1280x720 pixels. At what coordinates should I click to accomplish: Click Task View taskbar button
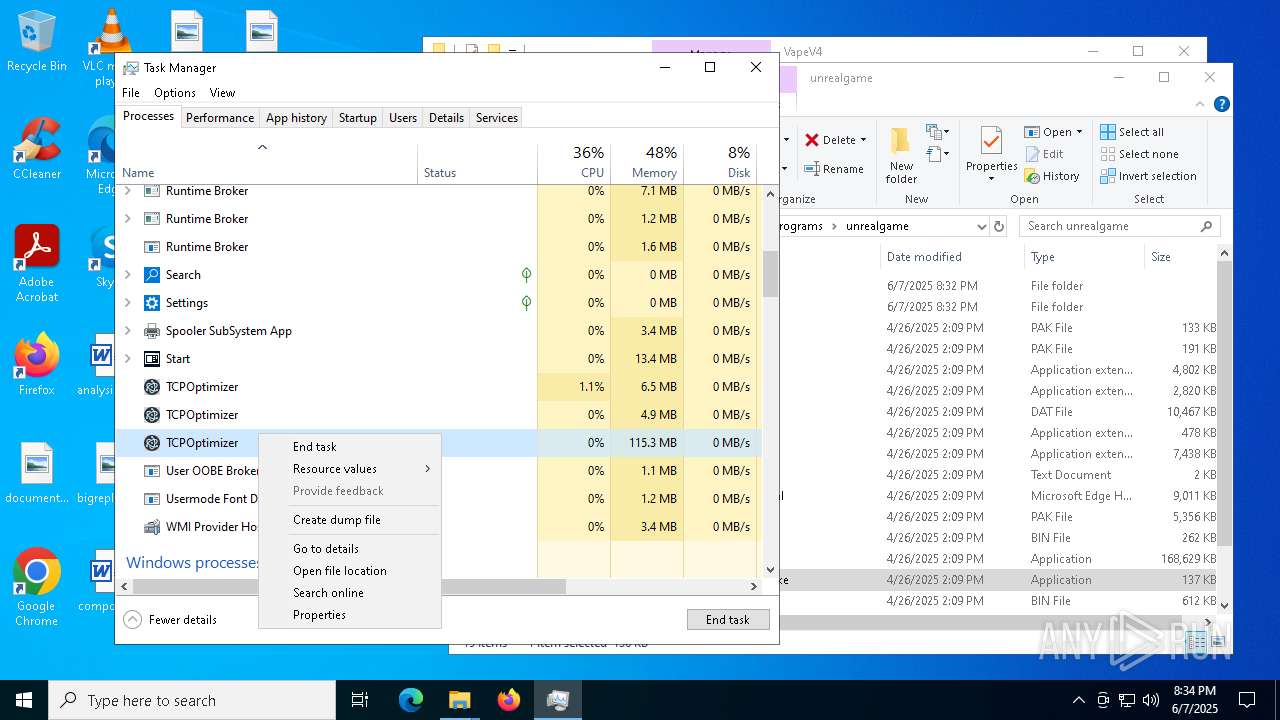(x=360, y=700)
